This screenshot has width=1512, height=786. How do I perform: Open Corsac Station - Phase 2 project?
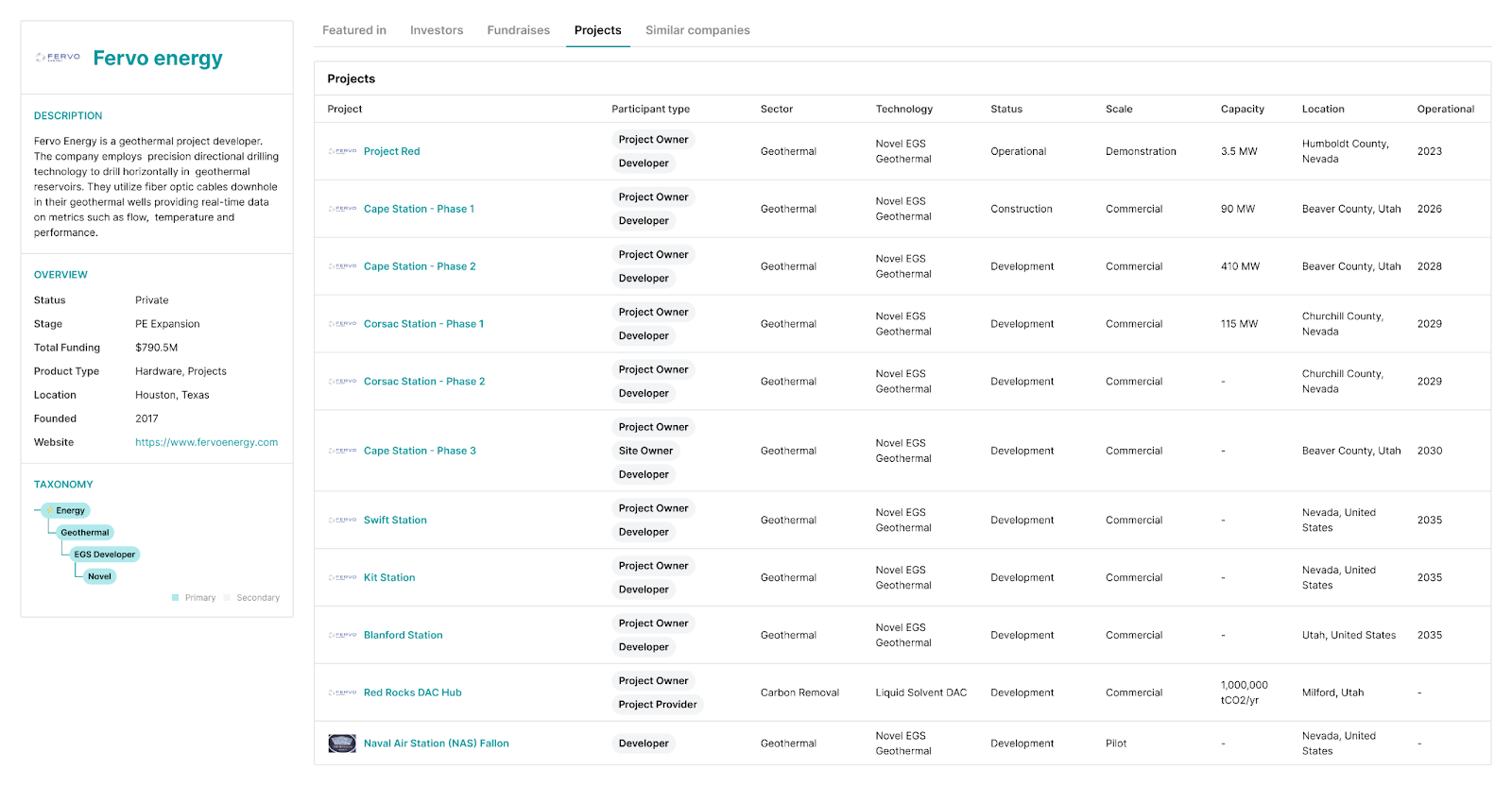424,382
